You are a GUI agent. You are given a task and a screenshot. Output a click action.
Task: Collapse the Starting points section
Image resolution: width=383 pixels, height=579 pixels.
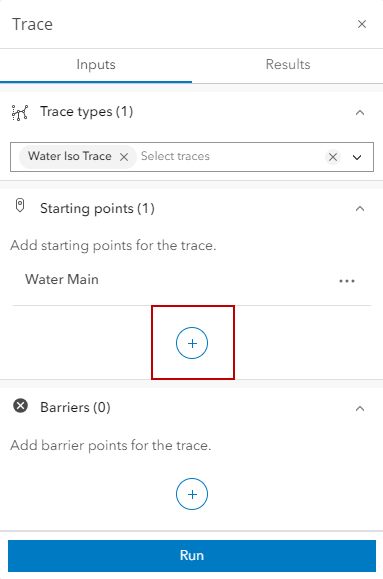click(x=360, y=209)
